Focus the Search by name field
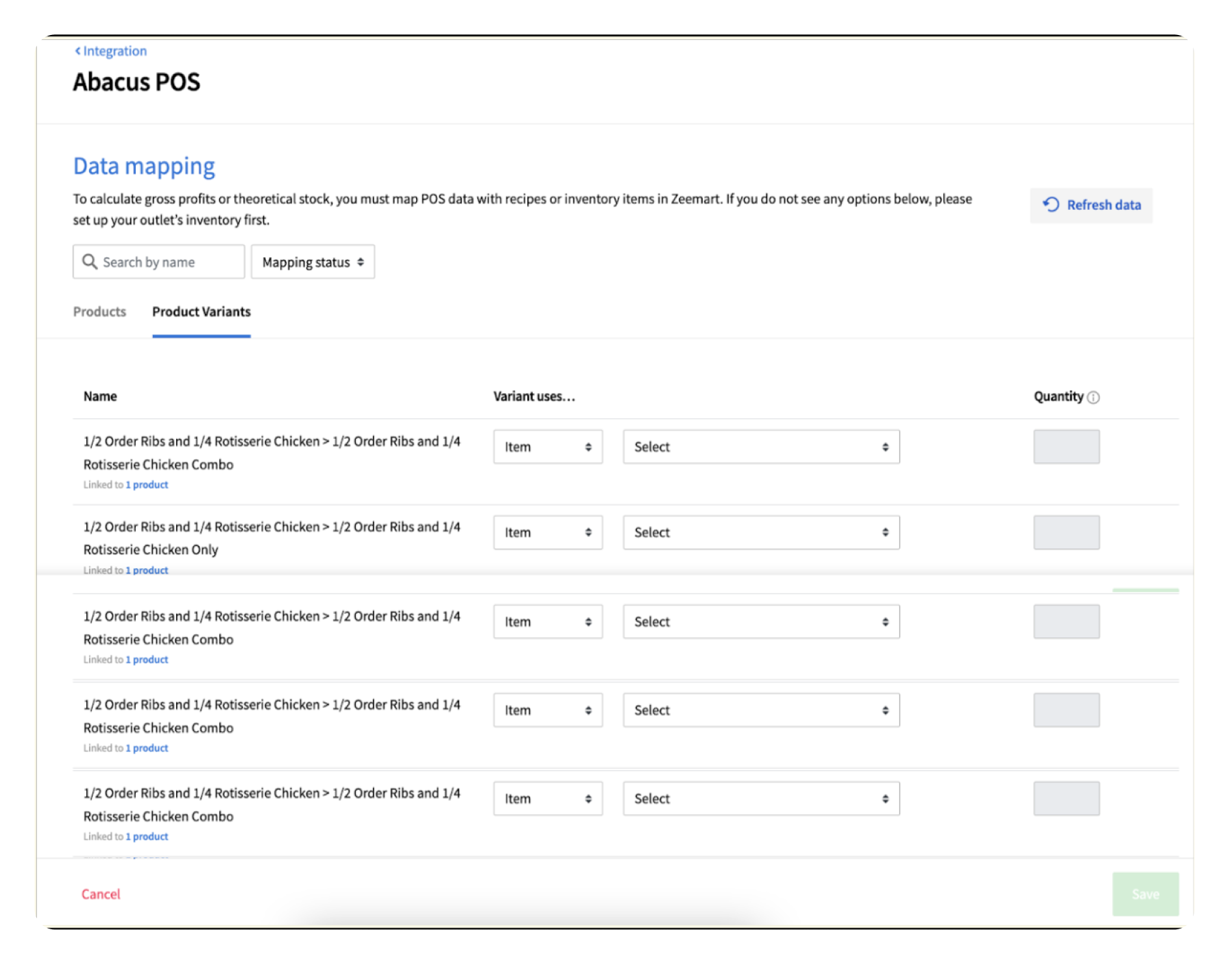Image resolution: width=1232 pixels, height=967 pixels. point(158,262)
